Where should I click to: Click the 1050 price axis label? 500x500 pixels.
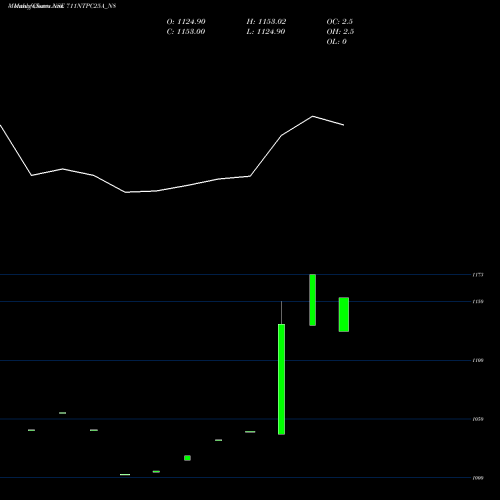478,419
